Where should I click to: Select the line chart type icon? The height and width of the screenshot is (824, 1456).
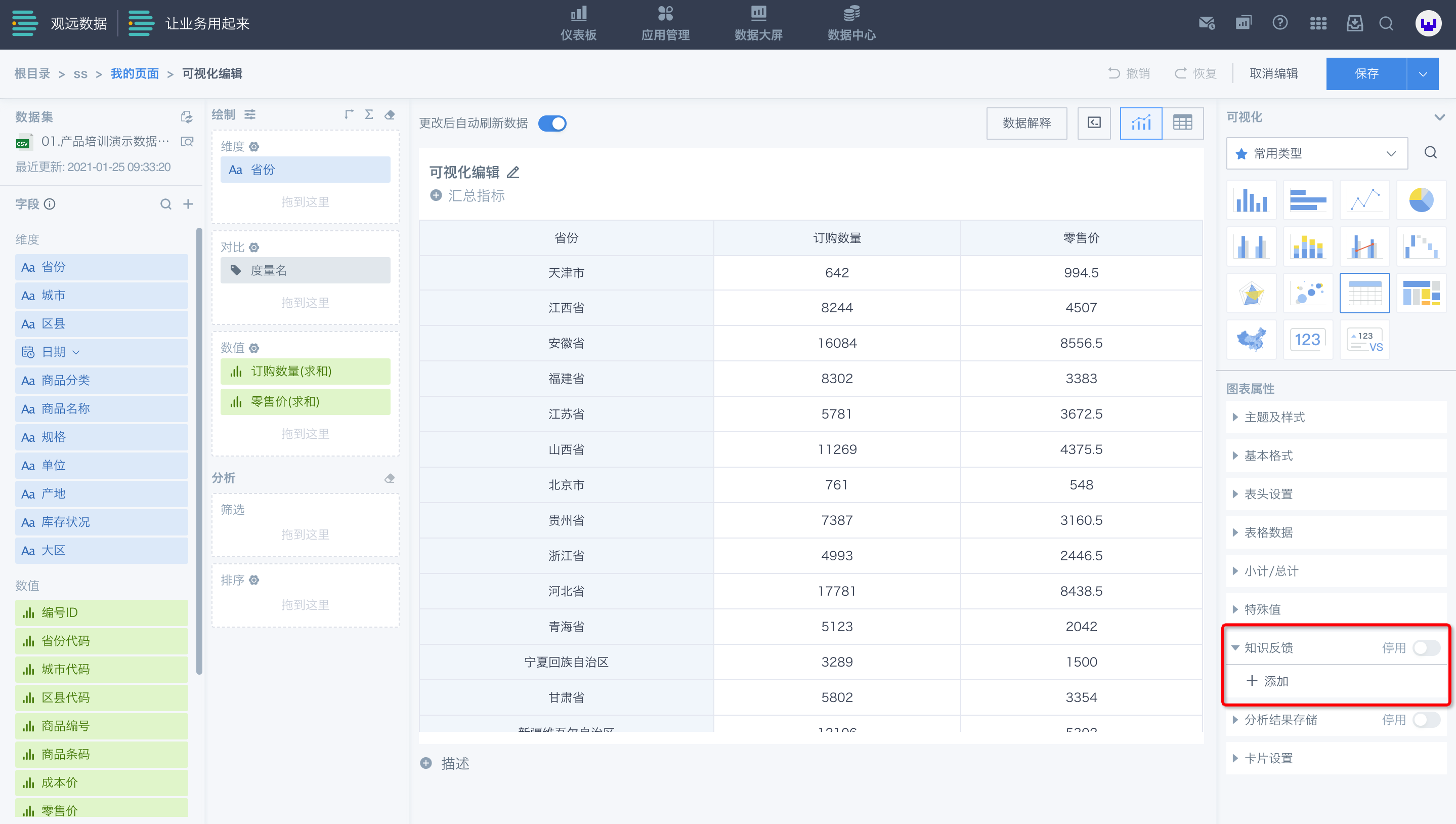click(x=1364, y=200)
